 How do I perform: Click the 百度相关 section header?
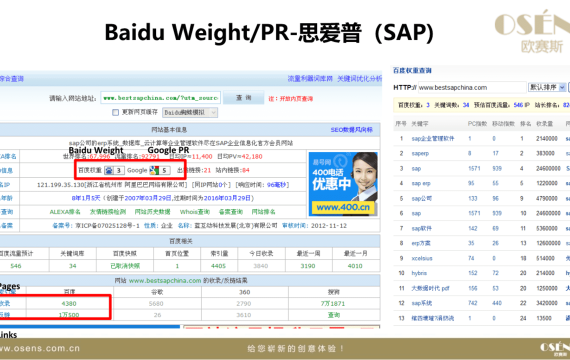pyautogui.click(x=181, y=241)
